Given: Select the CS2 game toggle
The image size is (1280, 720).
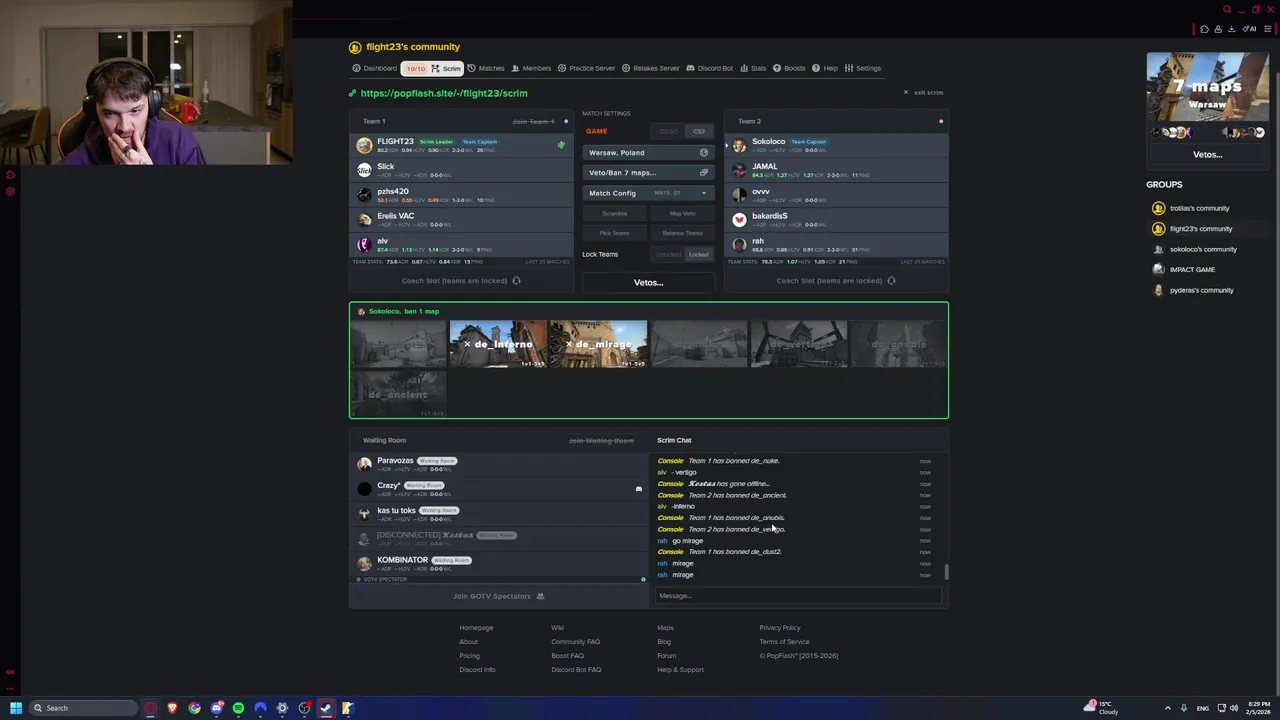Looking at the screenshot, I should tap(699, 131).
